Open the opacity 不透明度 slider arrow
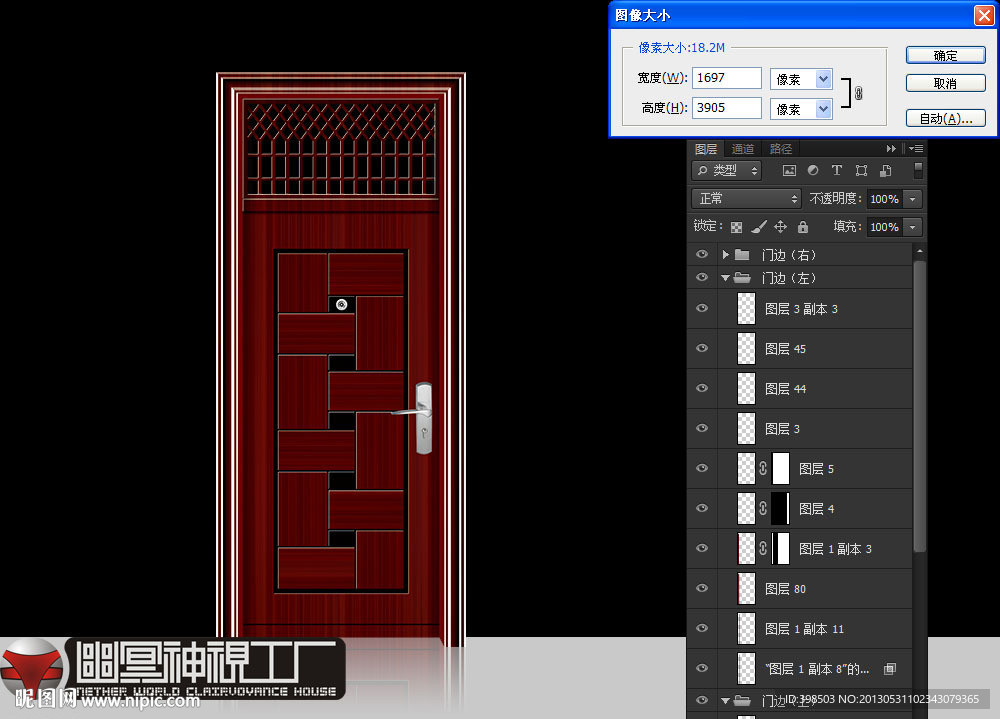This screenshot has width=1000, height=719. (x=913, y=199)
